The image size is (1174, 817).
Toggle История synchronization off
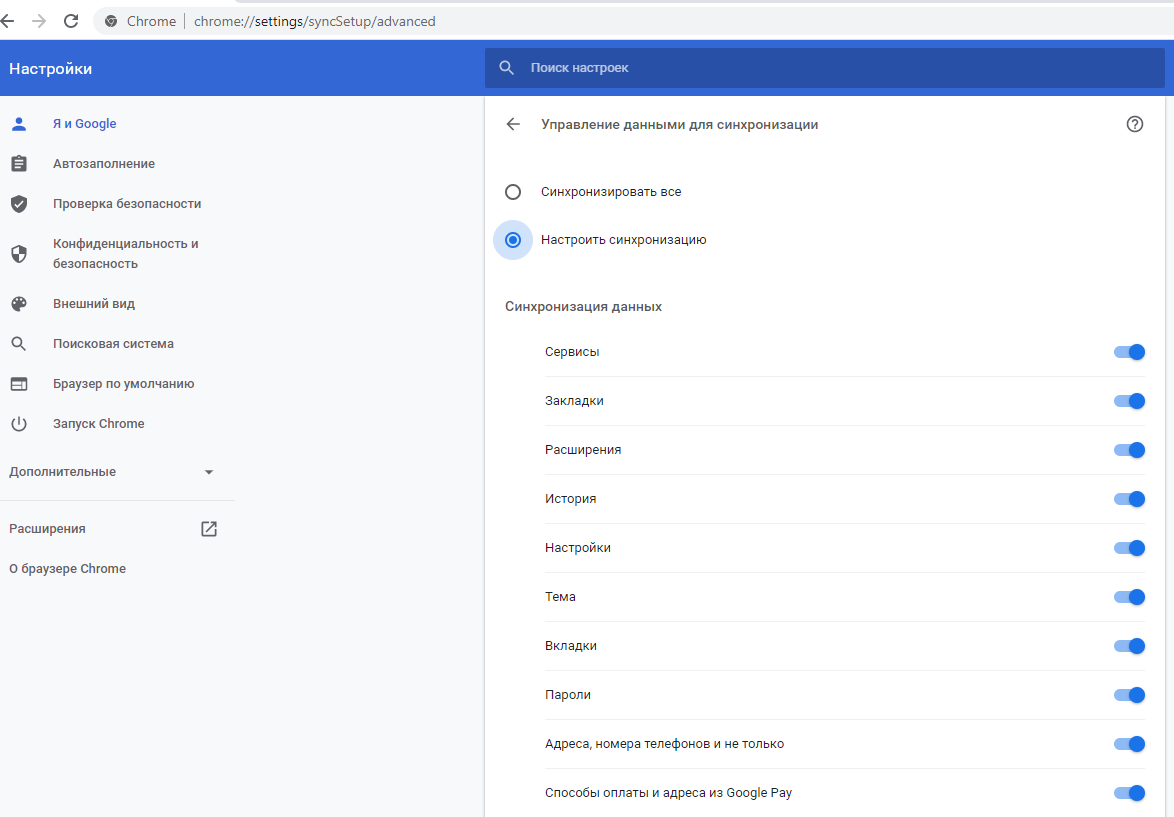click(x=1128, y=499)
